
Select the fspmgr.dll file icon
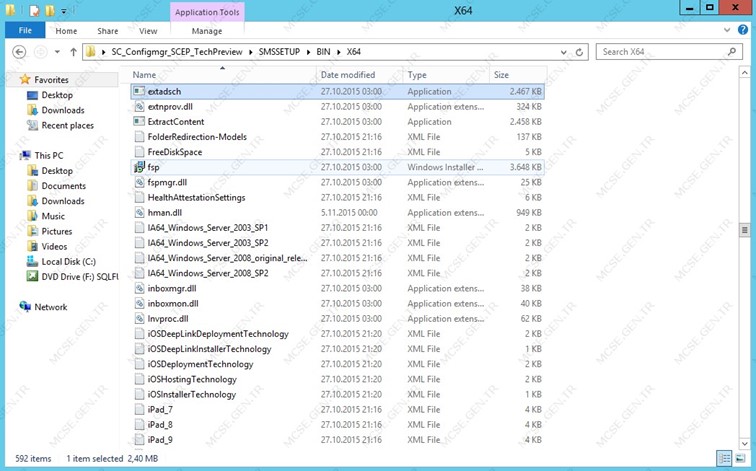[139, 182]
